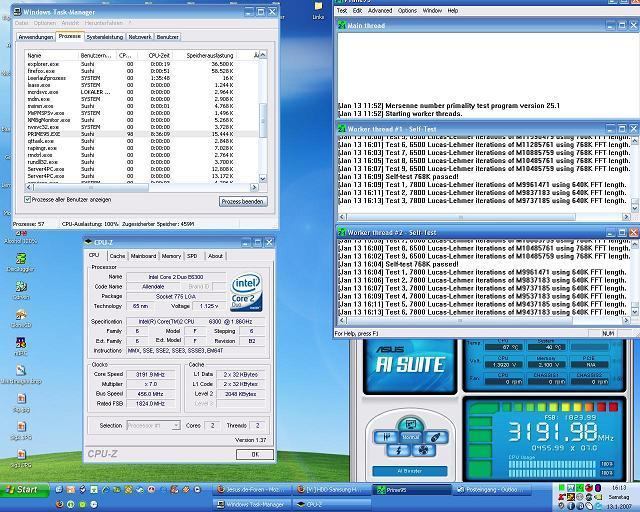The height and width of the screenshot is (512, 640).
Task: Click Core Speed value 3191.9 MHz field
Action: [x=151, y=374]
